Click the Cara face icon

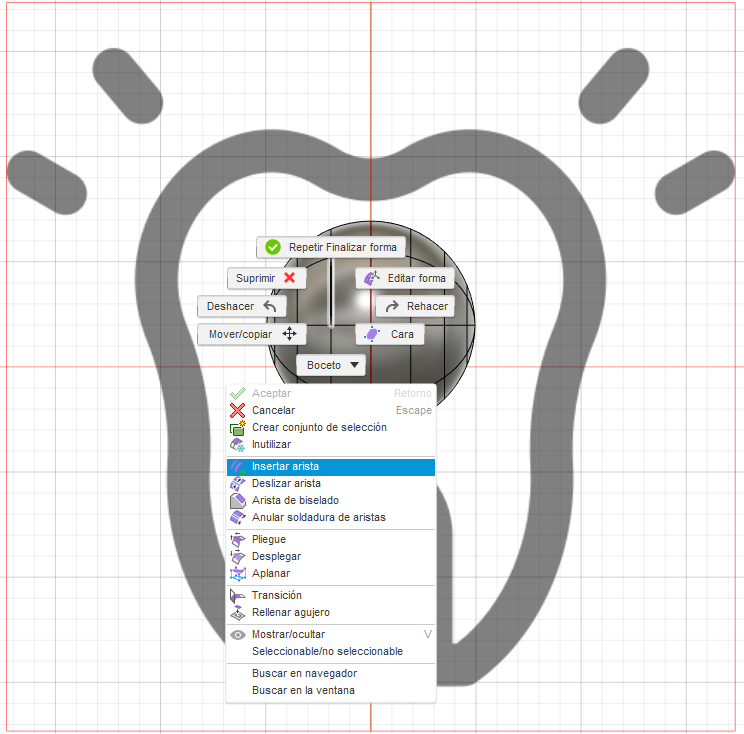[x=372, y=334]
